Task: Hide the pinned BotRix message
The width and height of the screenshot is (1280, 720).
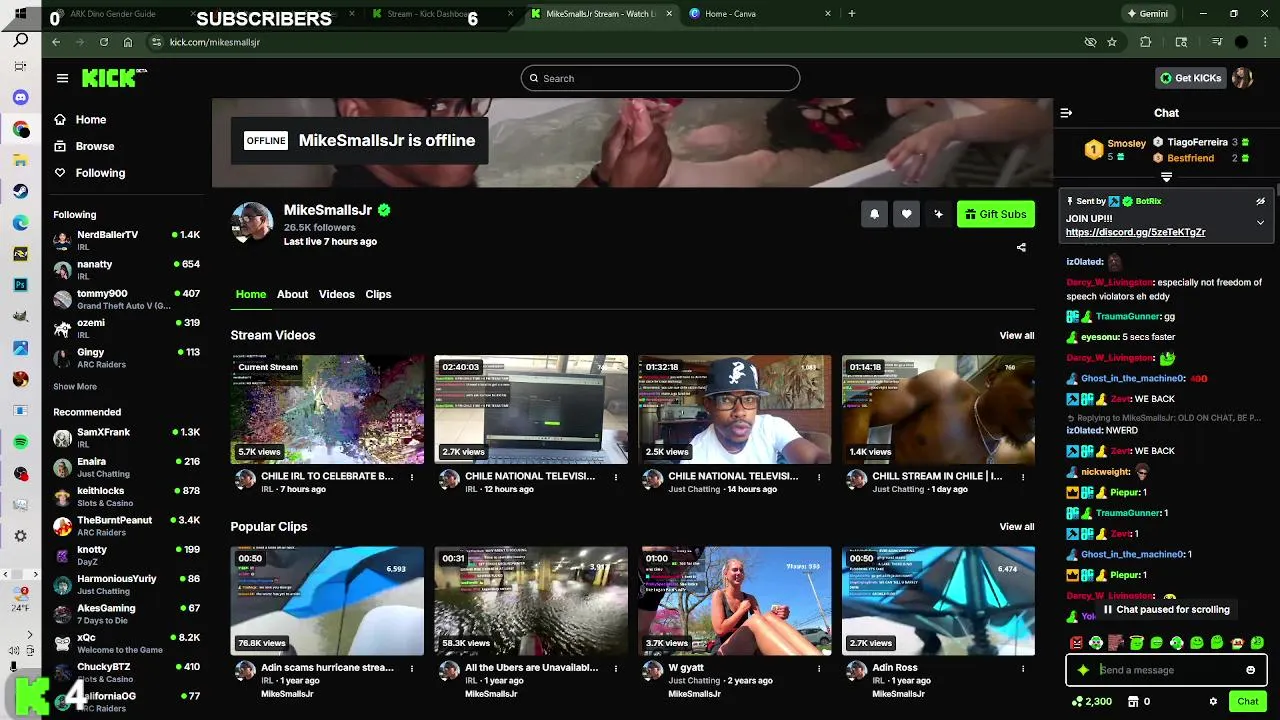Action: pyautogui.click(x=1260, y=201)
